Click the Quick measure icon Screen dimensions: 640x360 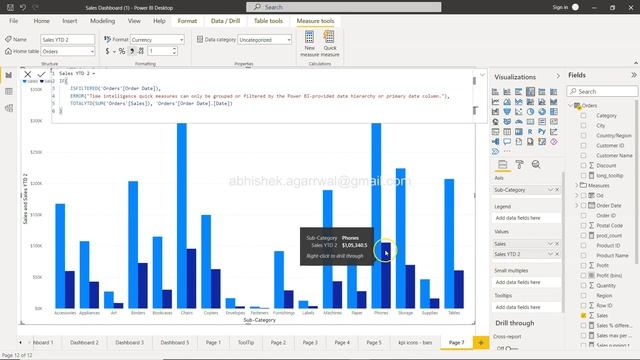tap(330, 44)
